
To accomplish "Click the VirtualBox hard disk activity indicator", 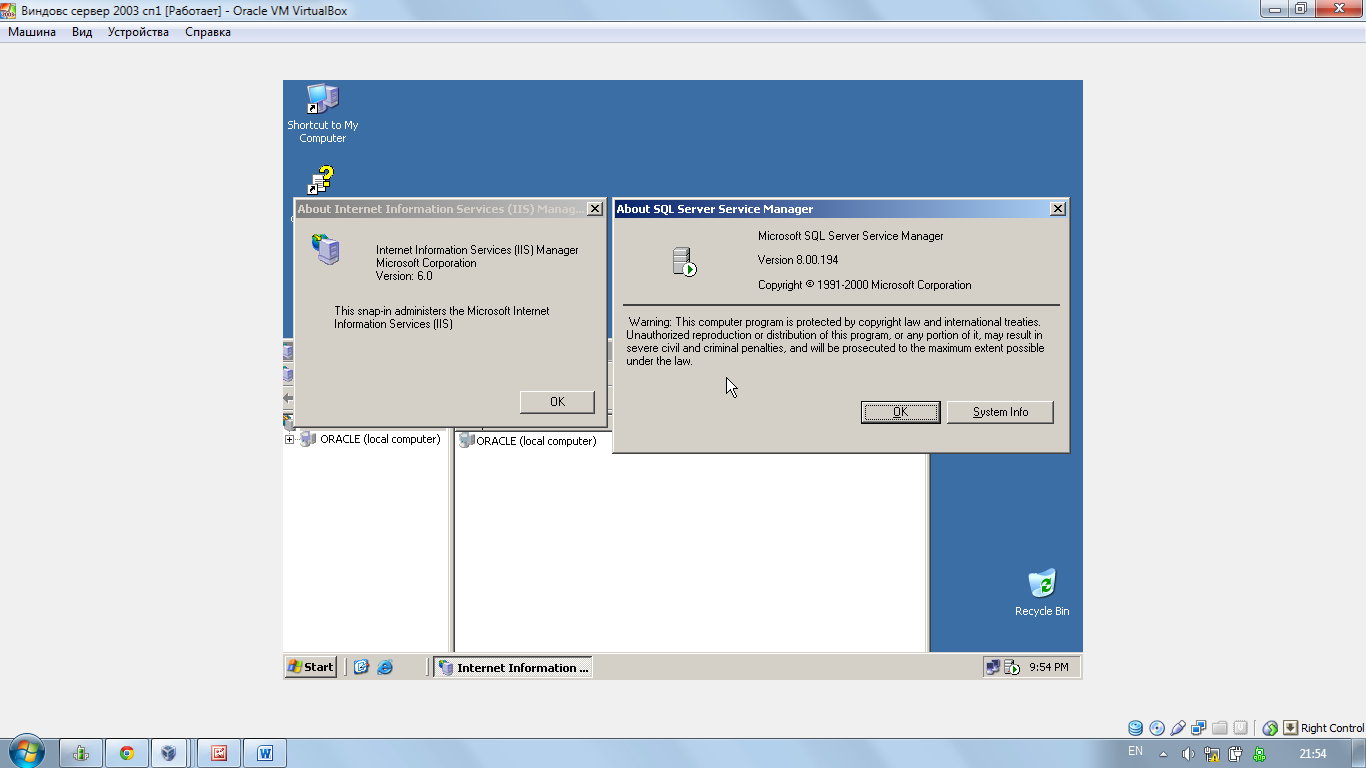I will [1135, 728].
